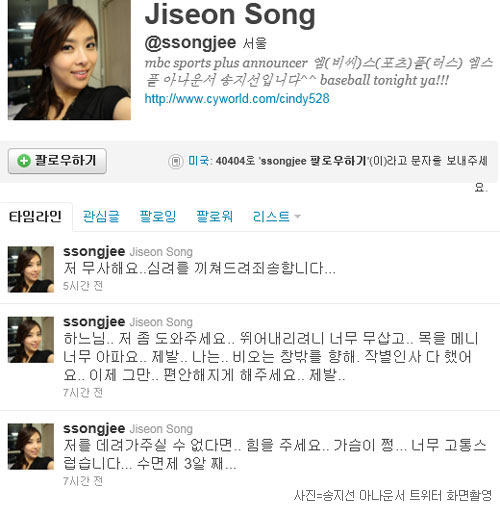Click the @ssongjee profile handle
This screenshot has width=500, height=505.
(190, 43)
